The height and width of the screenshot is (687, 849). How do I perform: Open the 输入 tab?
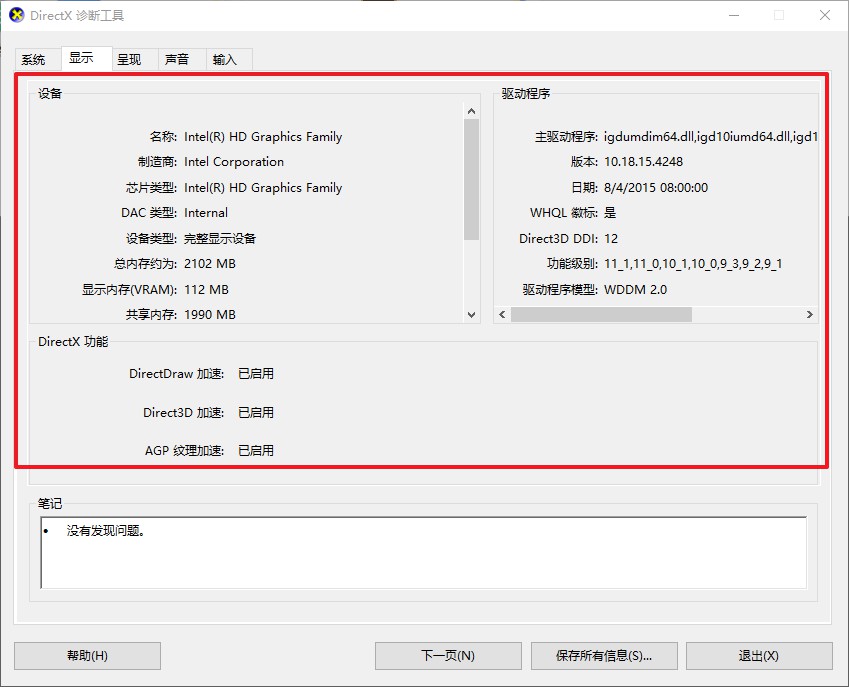(x=227, y=59)
